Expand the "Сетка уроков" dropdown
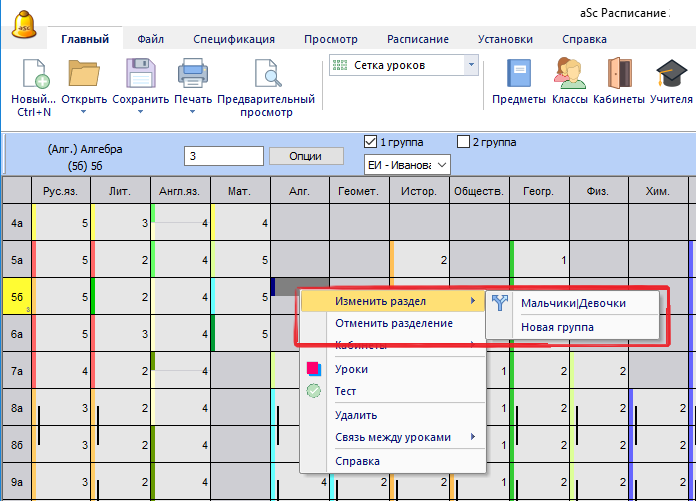696x501 pixels. pos(470,65)
